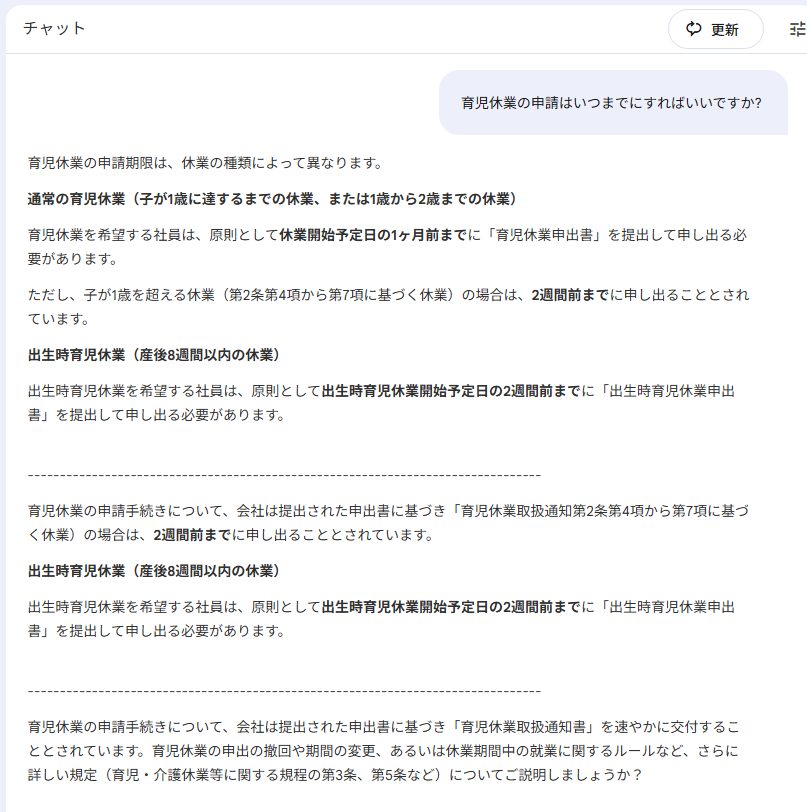Click the チャット header title
This screenshot has width=807, height=812.
54,28
